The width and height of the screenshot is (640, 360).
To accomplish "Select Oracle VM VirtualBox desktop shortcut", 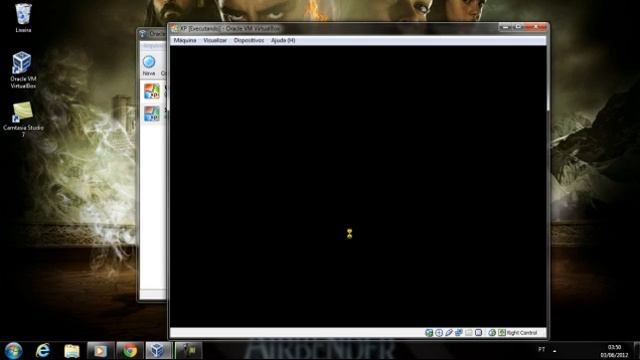I will tap(23, 70).
